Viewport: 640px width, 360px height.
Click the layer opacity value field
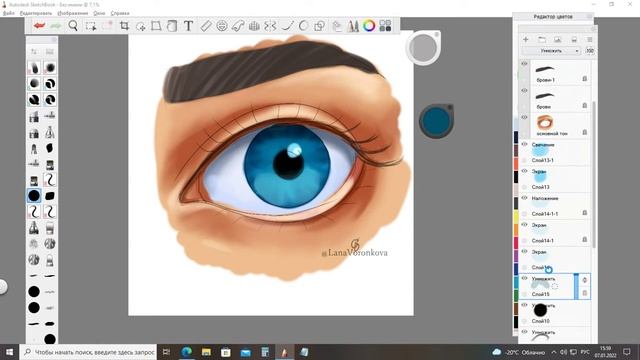click(x=590, y=51)
